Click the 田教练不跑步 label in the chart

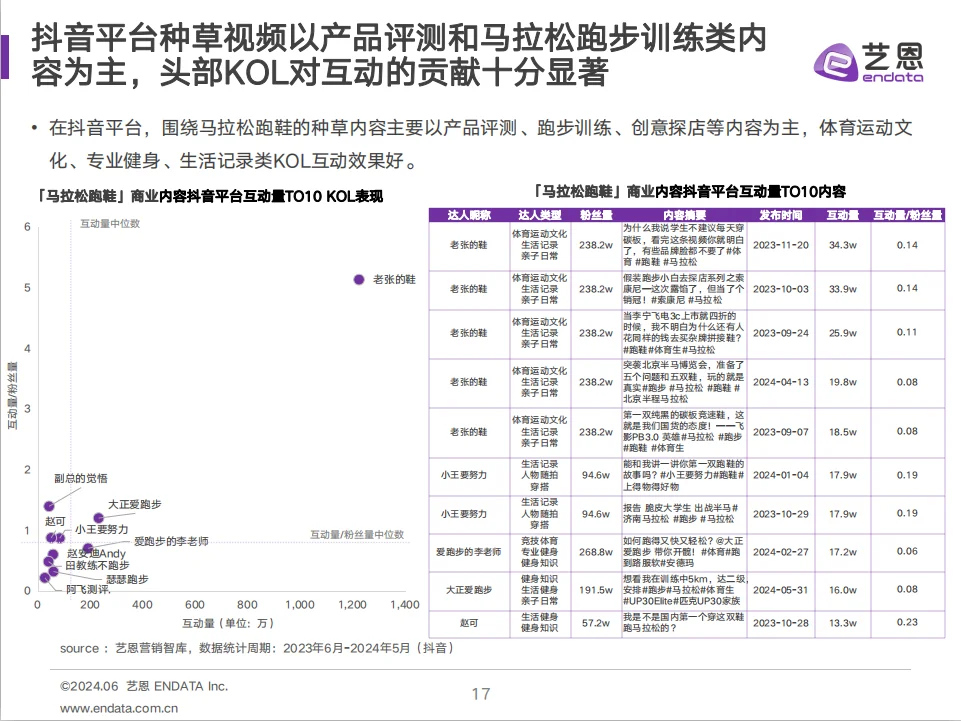click(x=97, y=565)
